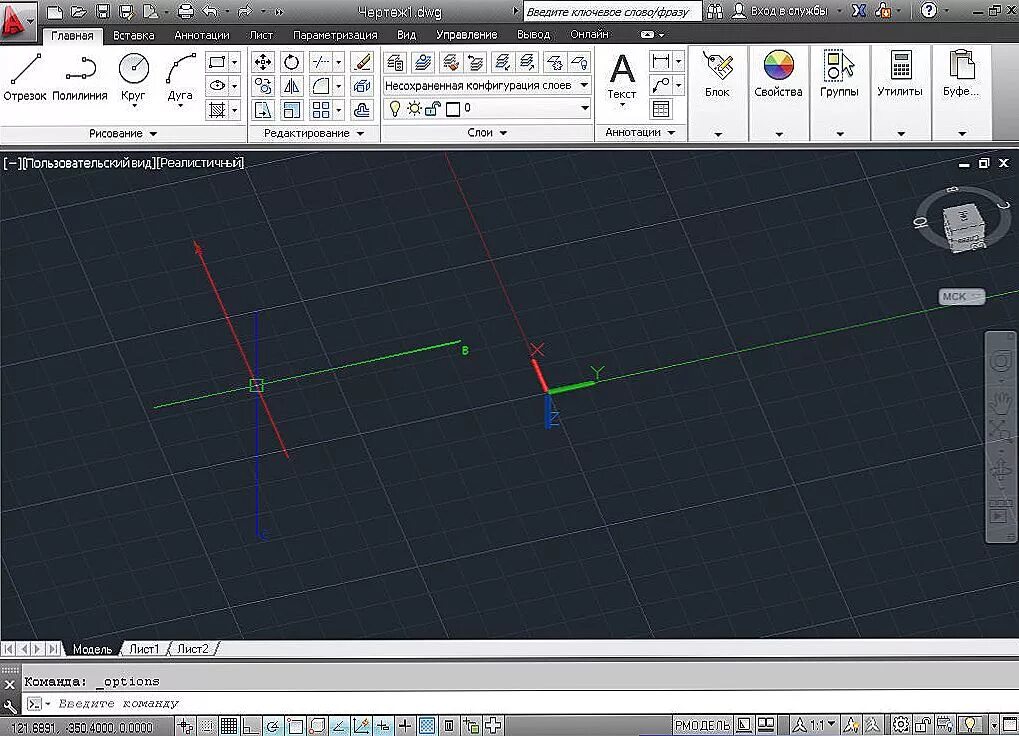
Task: Open the МСК coordinate system dropdown
Action: tap(962, 296)
